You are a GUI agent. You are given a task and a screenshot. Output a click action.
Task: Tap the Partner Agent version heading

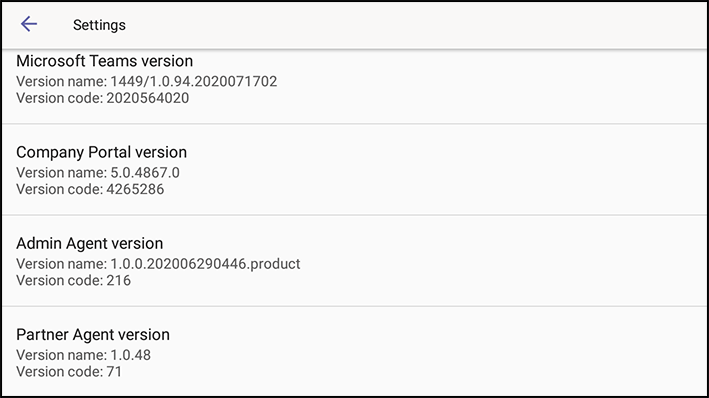point(93,335)
